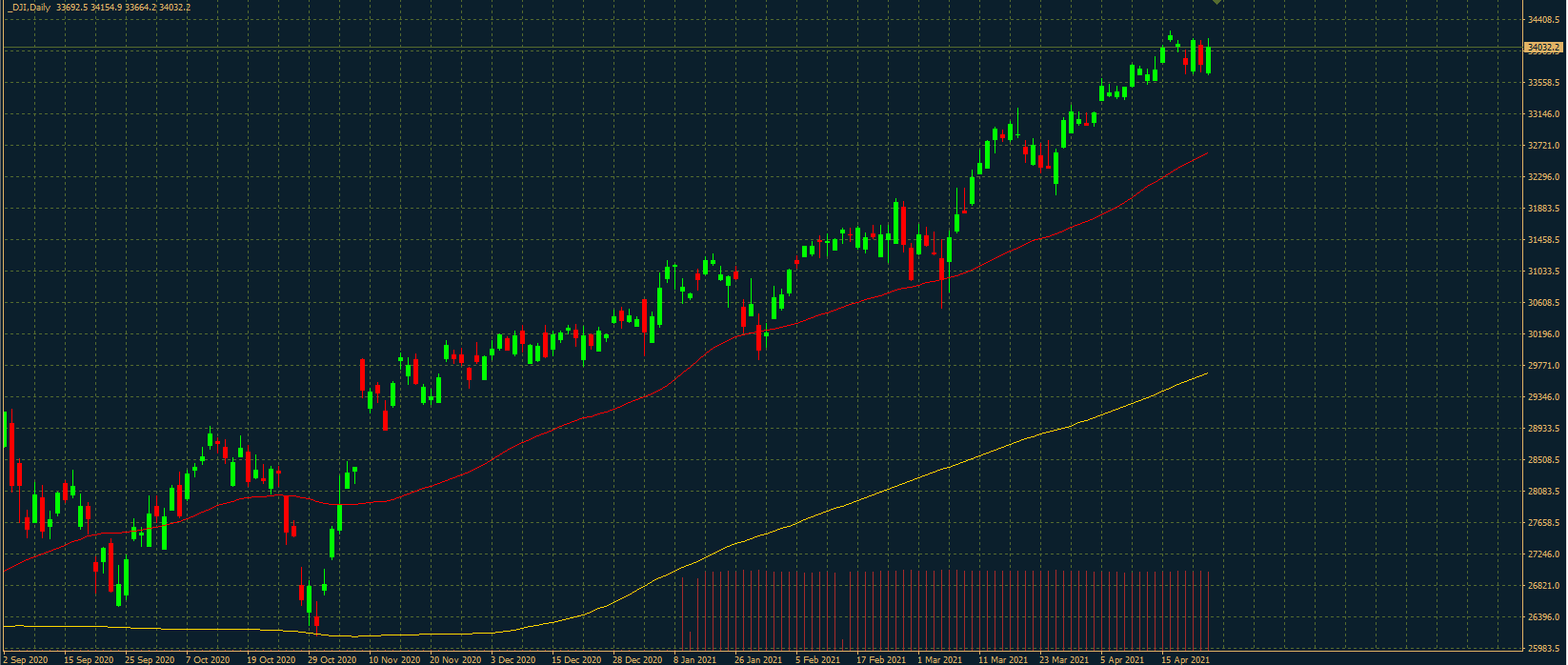Click the 8 Jan 2021 date label
Viewport: 1568px width, 665px height.
[695, 659]
